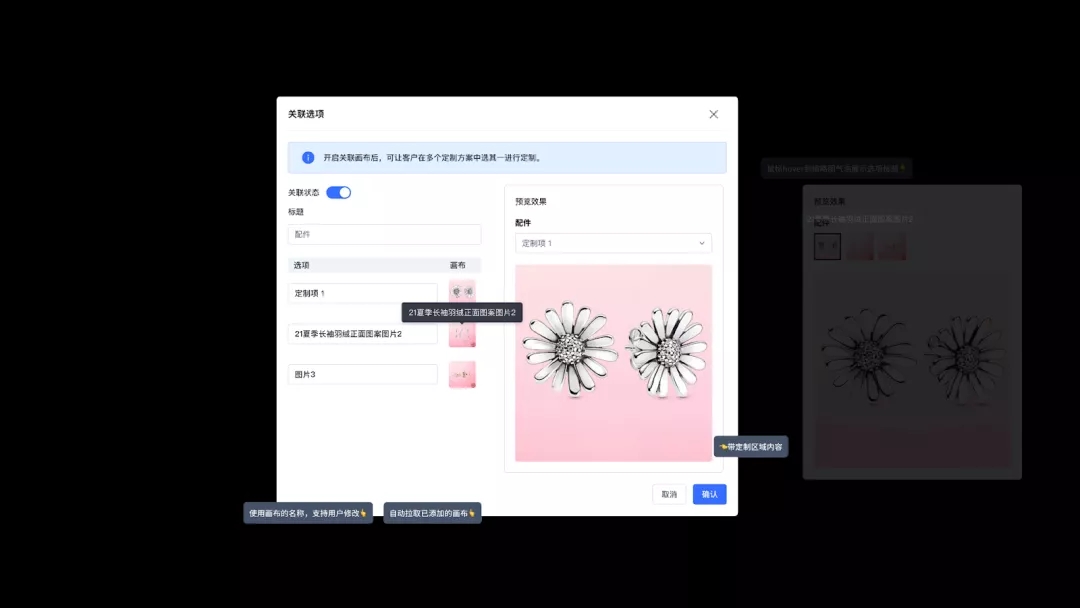The height and width of the screenshot is (608, 1080).
Task: Edit the 标题 input showing 配件
Action: (x=384, y=234)
